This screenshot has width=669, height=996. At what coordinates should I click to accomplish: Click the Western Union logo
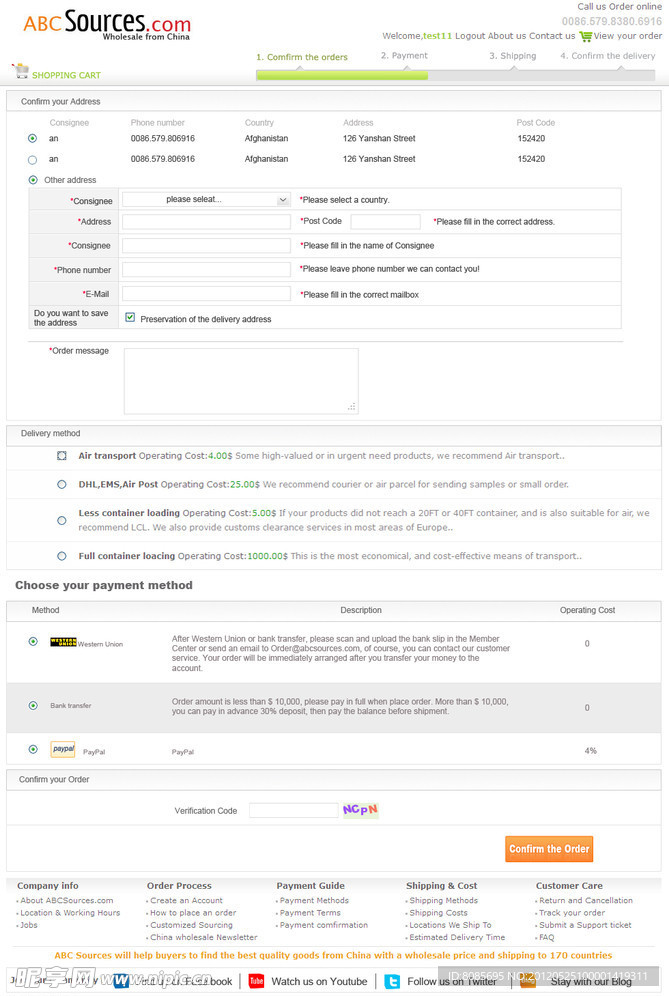click(63, 642)
